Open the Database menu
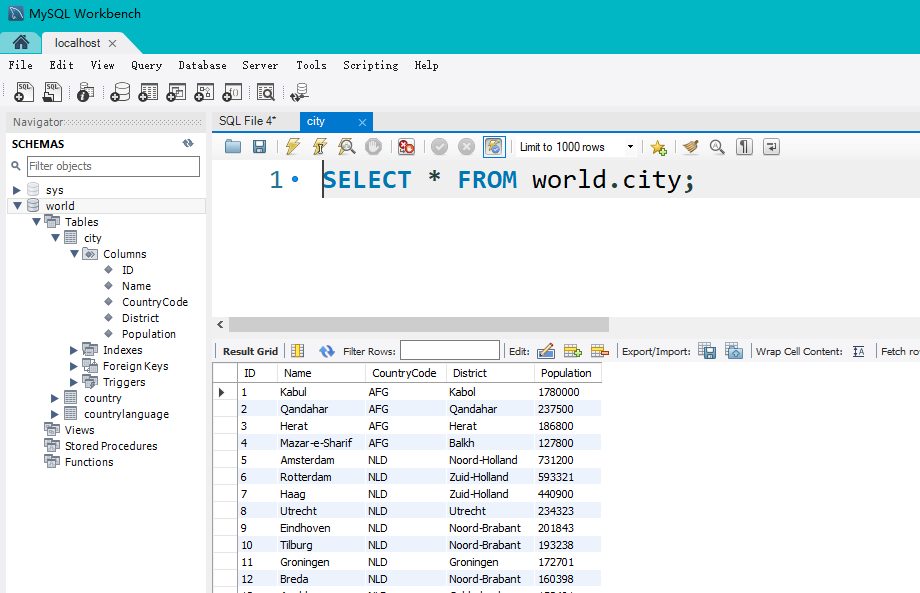The image size is (920, 593). (202, 65)
